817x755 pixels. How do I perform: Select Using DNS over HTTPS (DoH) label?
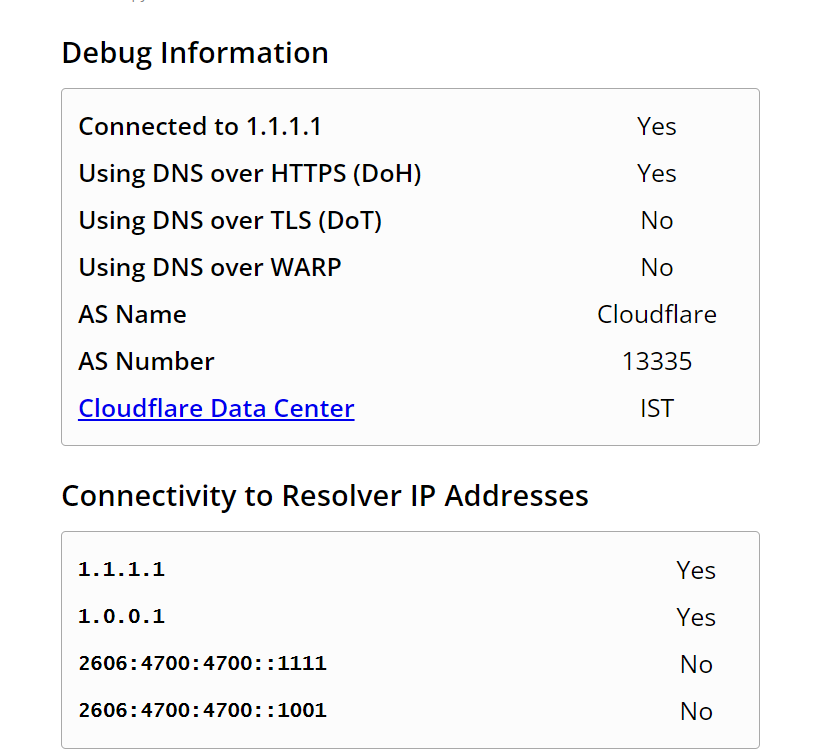click(x=250, y=174)
